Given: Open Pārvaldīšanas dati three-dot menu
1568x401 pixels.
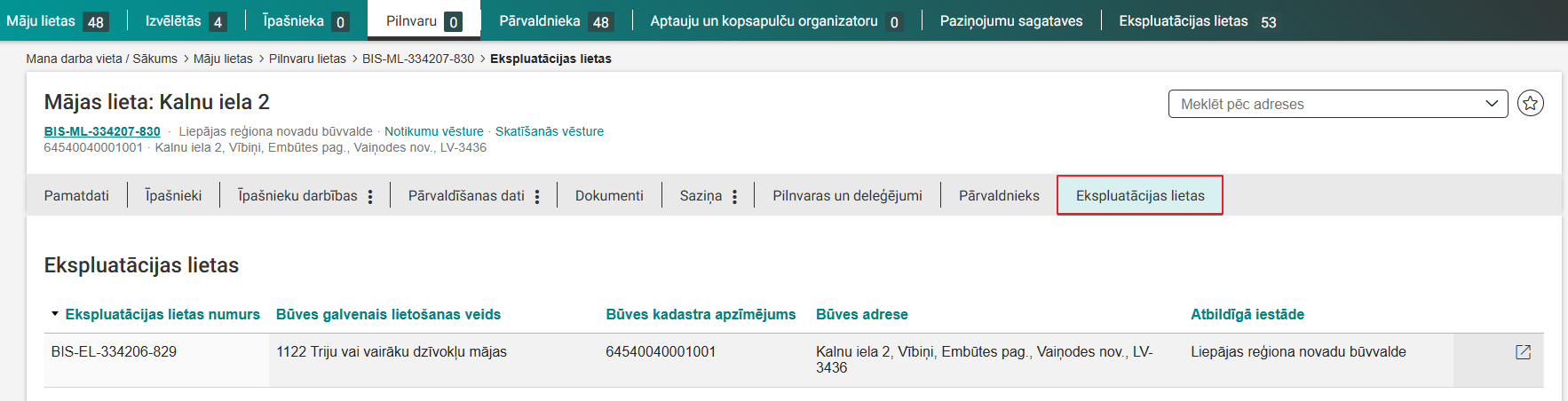Looking at the screenshot, I should pyautogui.click(x=537, y=197).
